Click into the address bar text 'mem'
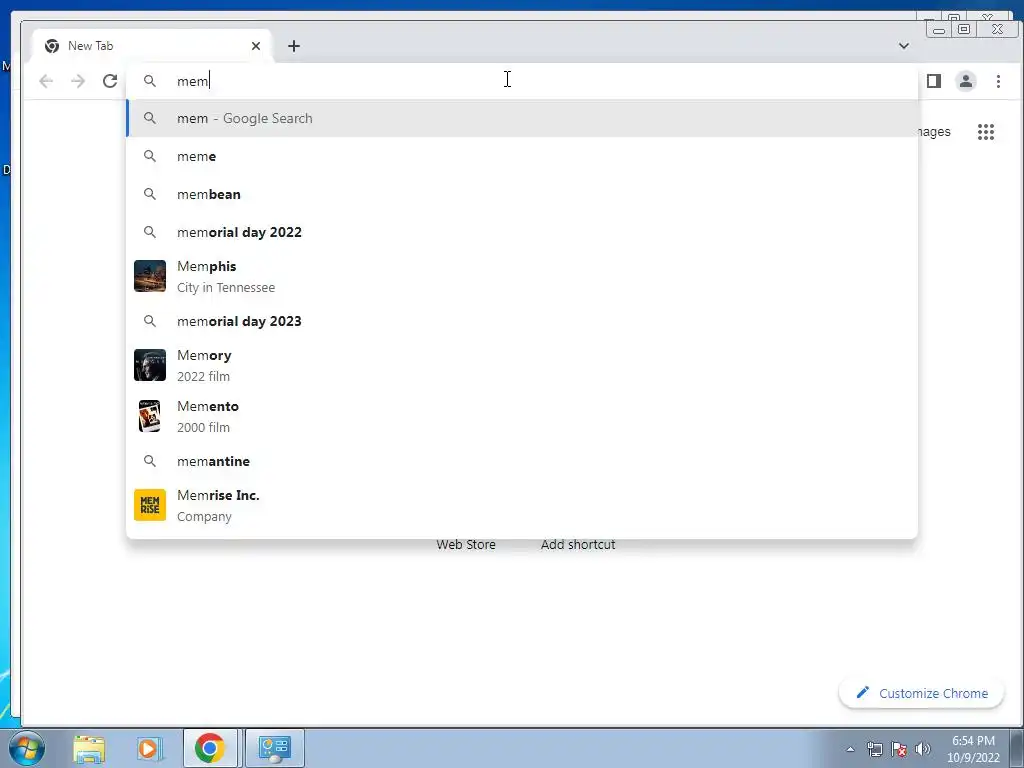 coord(193,81)
